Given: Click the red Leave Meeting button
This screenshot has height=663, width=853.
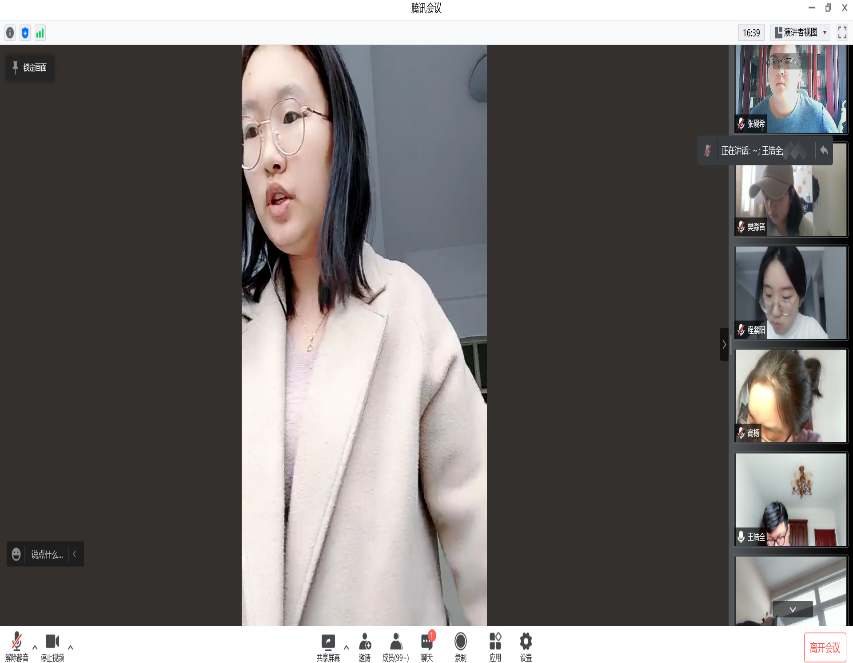Looking at the screenshot, I should coord(825,647).
